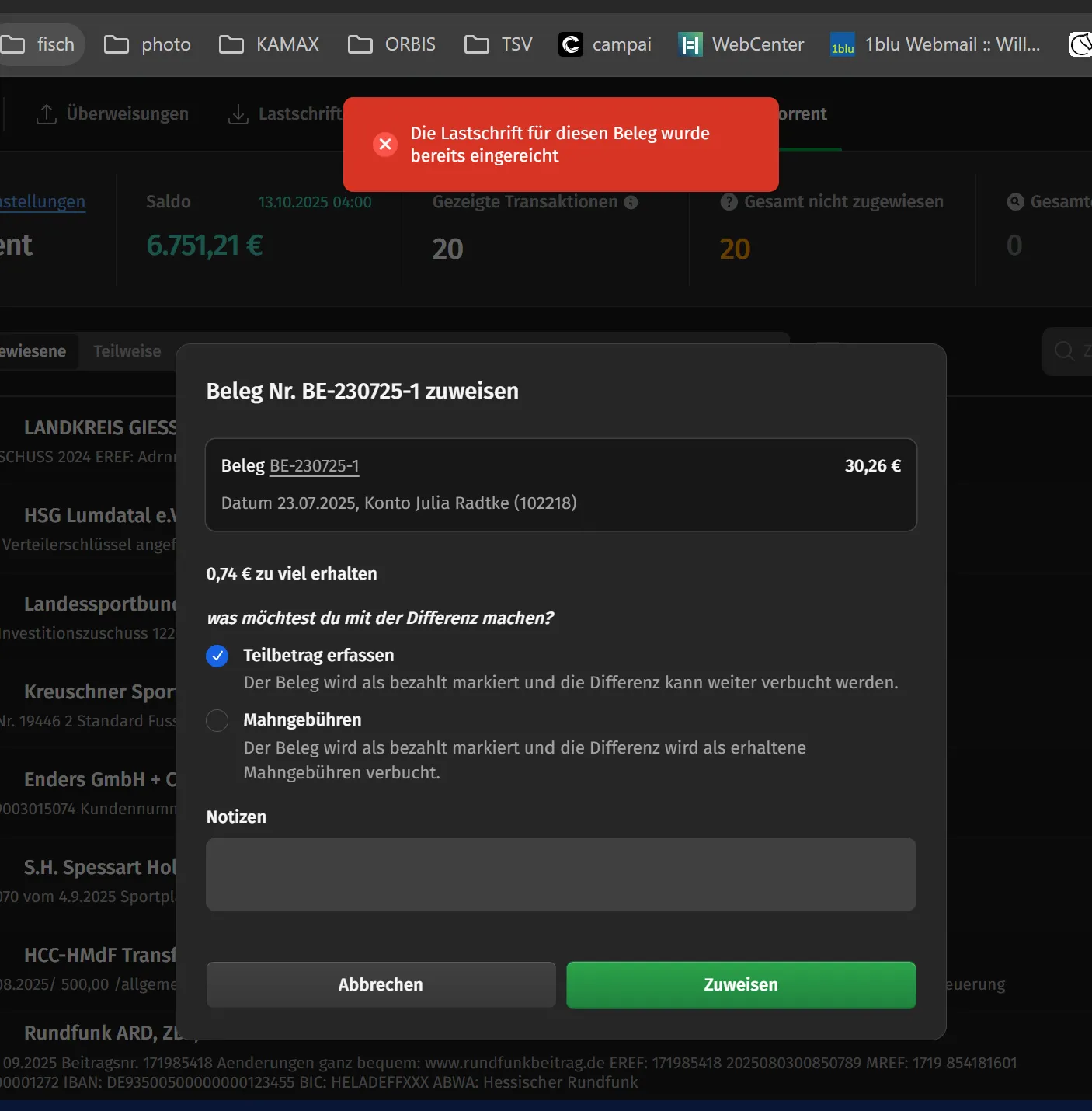Select the Teilbetrag erfassen option
Screen dimensions: 1092x1111
pos(217,656)
